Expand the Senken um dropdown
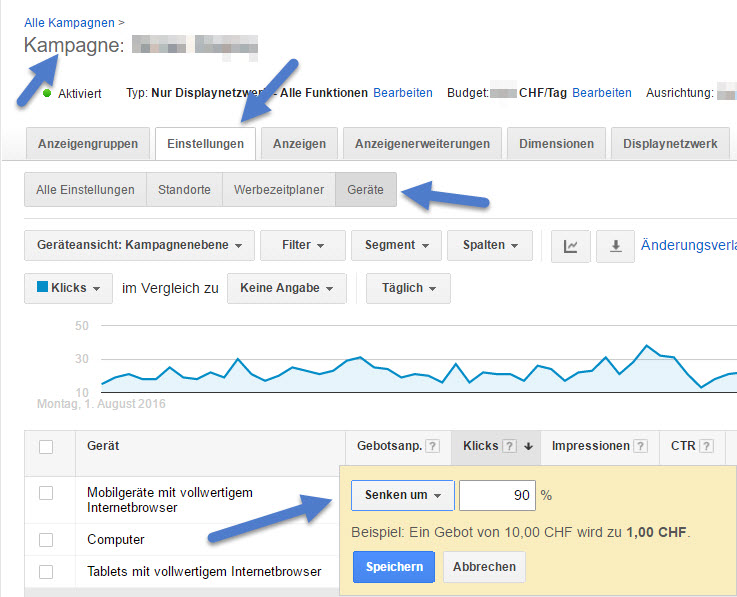 click(402, 495)
